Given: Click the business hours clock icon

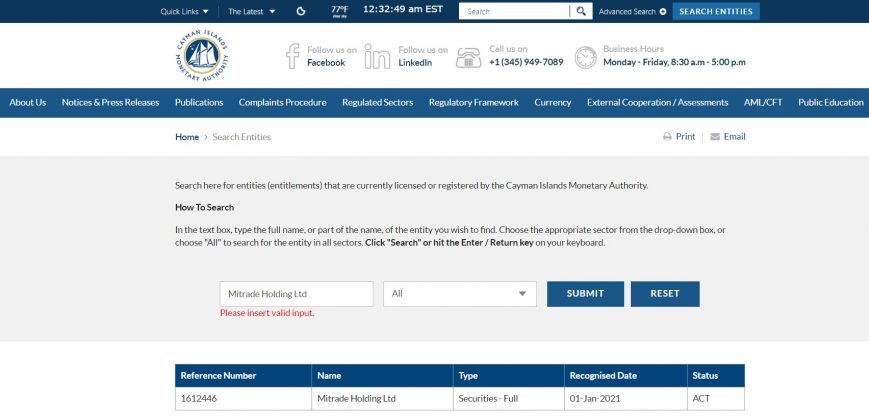Looking at the screenshot, I should pos(585,58).
